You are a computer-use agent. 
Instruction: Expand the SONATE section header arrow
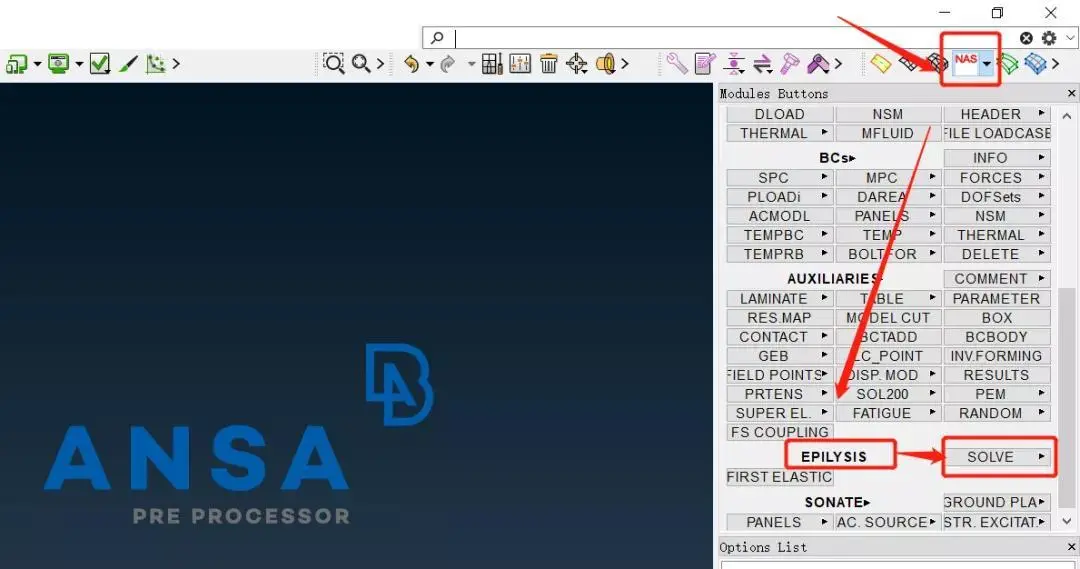click(x=867, y=503)
